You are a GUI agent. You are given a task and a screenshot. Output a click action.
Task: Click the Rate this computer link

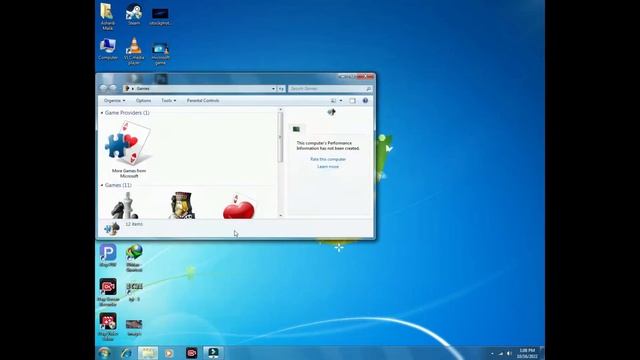[x=328, y=159]
